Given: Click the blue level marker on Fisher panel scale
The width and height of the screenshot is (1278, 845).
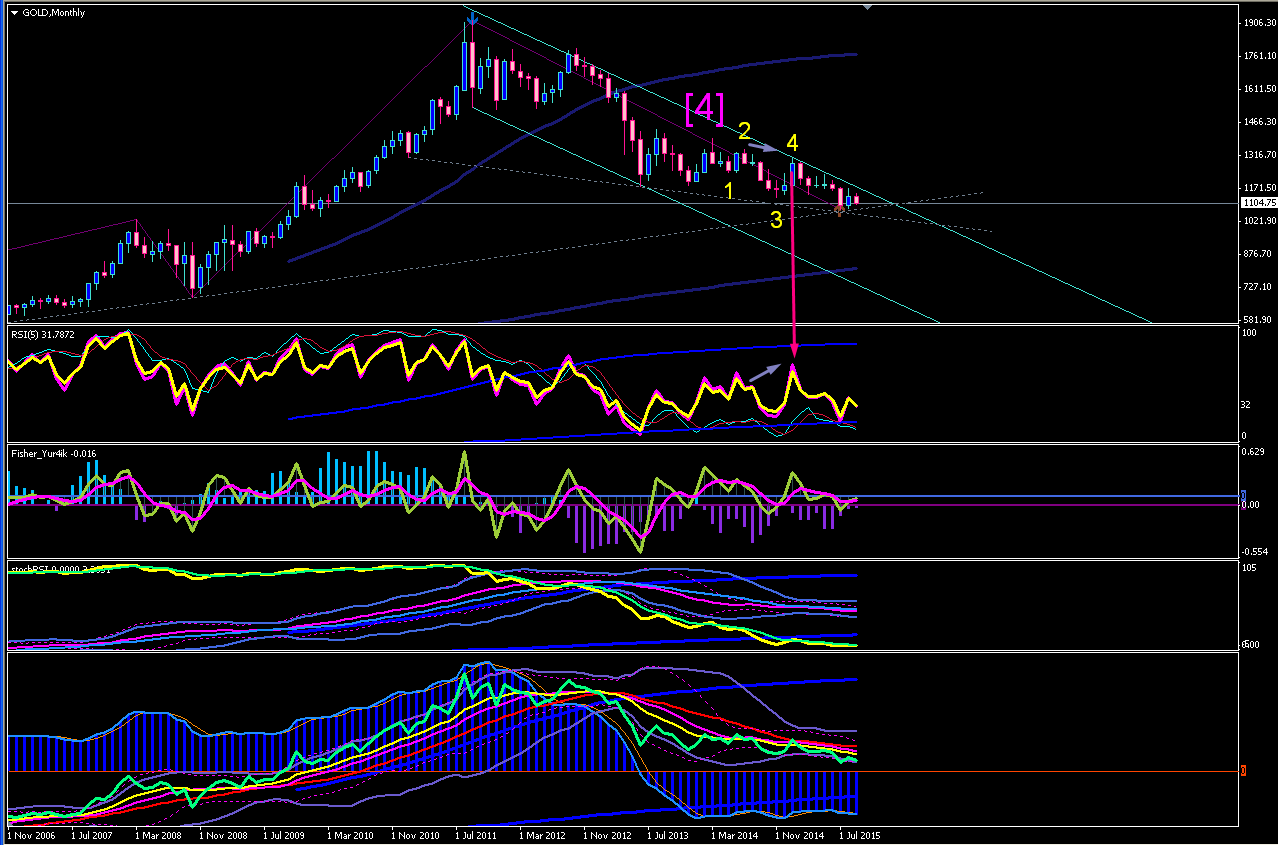Looking at the screenshot, I should pyautogui.click(x=1243, y=495).
